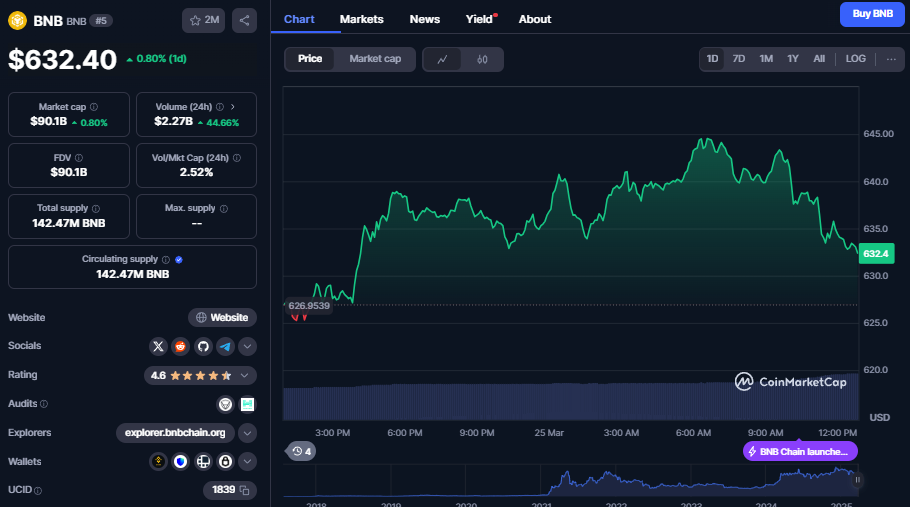
Task: Open chart more options ellipsis
Action: [891, 59]
